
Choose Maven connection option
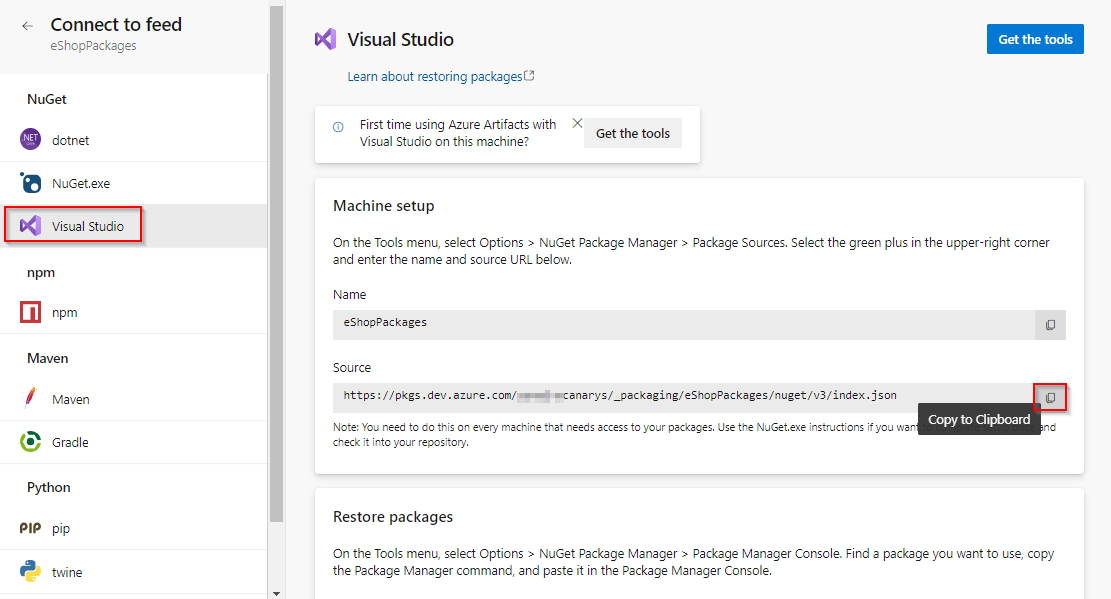[134, 399]
